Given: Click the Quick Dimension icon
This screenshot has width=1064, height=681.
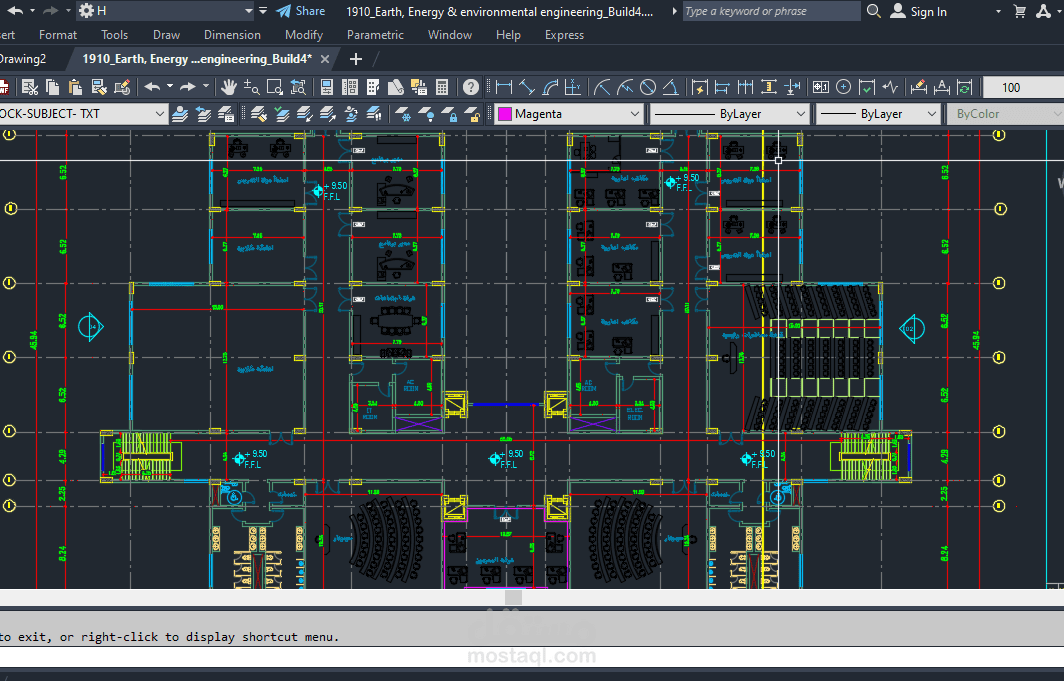Looking at the screenshot, I should pyautogui.click(x=699, y=87).
